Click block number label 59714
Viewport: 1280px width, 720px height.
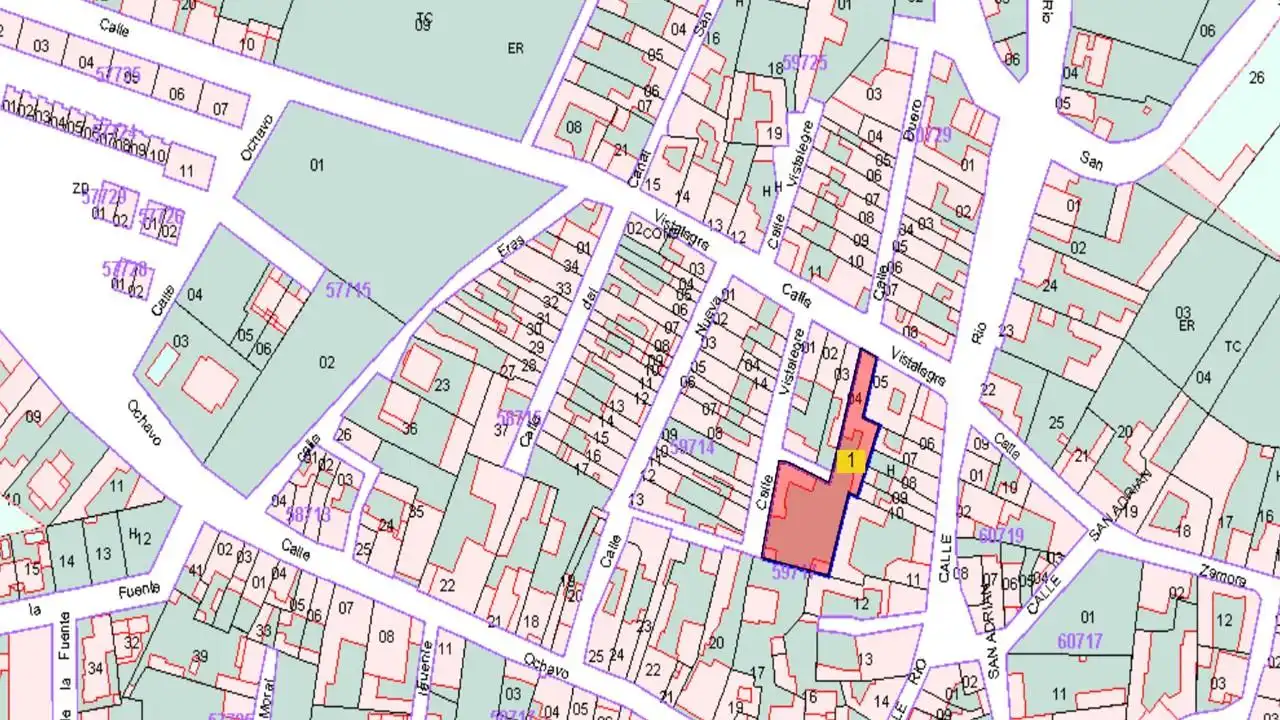tap(693, 447)
